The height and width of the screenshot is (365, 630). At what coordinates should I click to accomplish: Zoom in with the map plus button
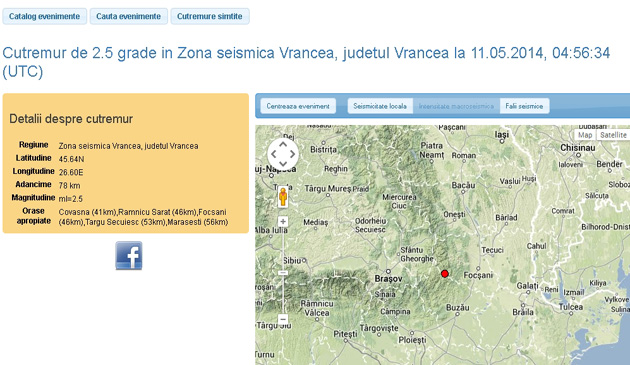click(283, 221)
